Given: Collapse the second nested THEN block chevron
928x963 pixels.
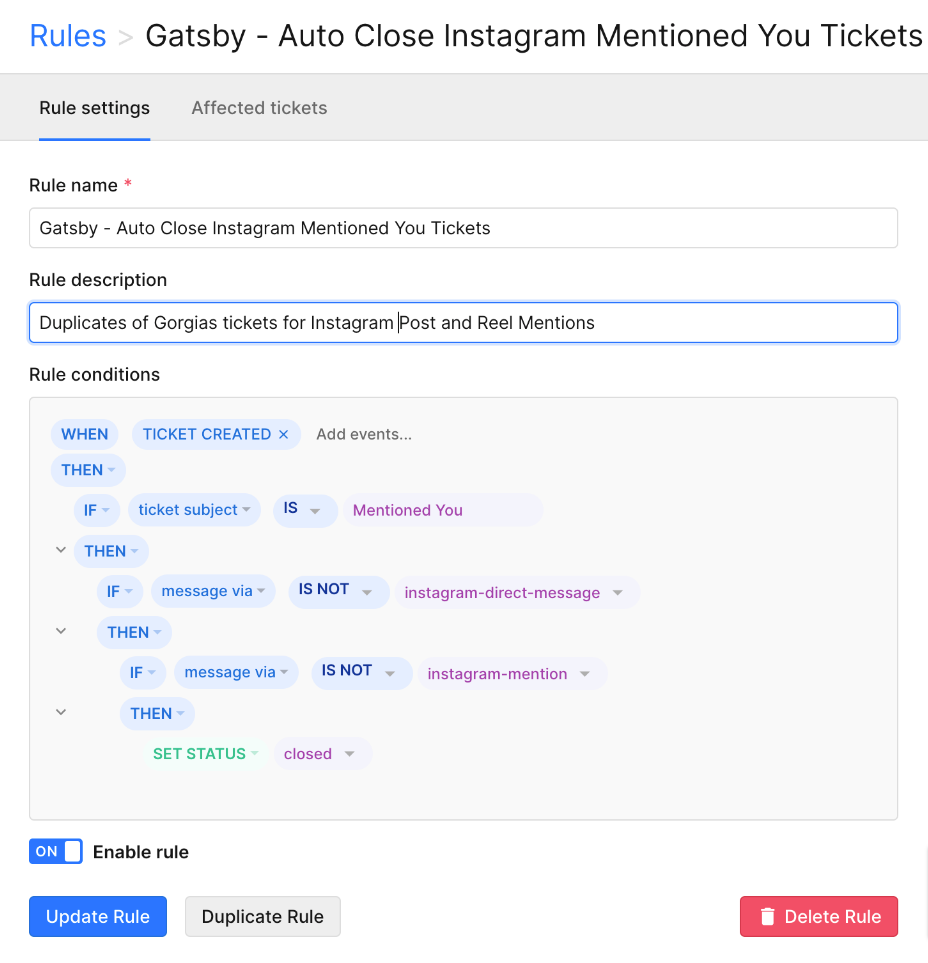Looking at the screenshot, I should tap(61, 631).
